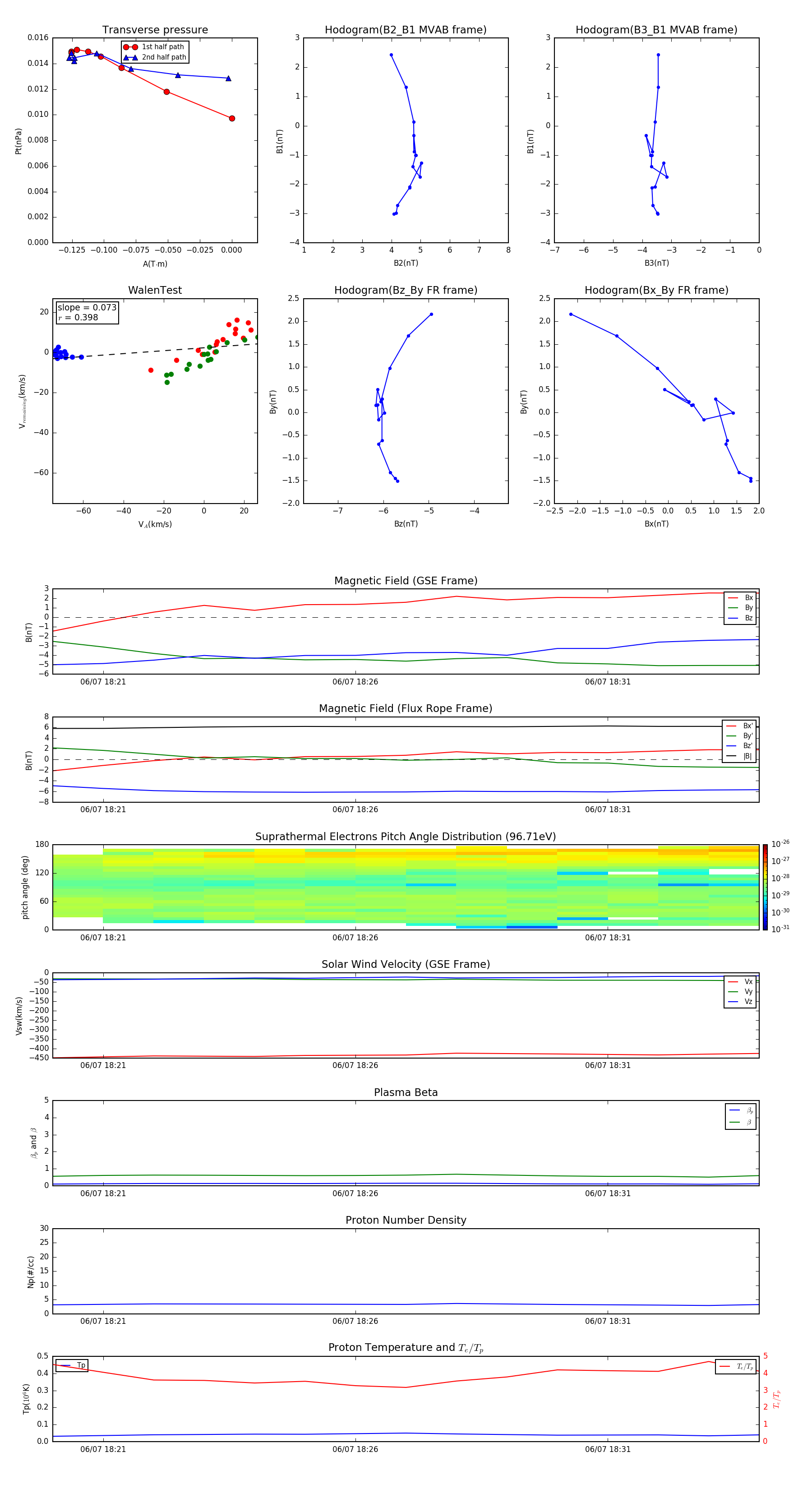Click the "Np(#/cc)" y-axis label
Image resolution: width=812 pixels, height=1489 pixels.
(31, 1272)
